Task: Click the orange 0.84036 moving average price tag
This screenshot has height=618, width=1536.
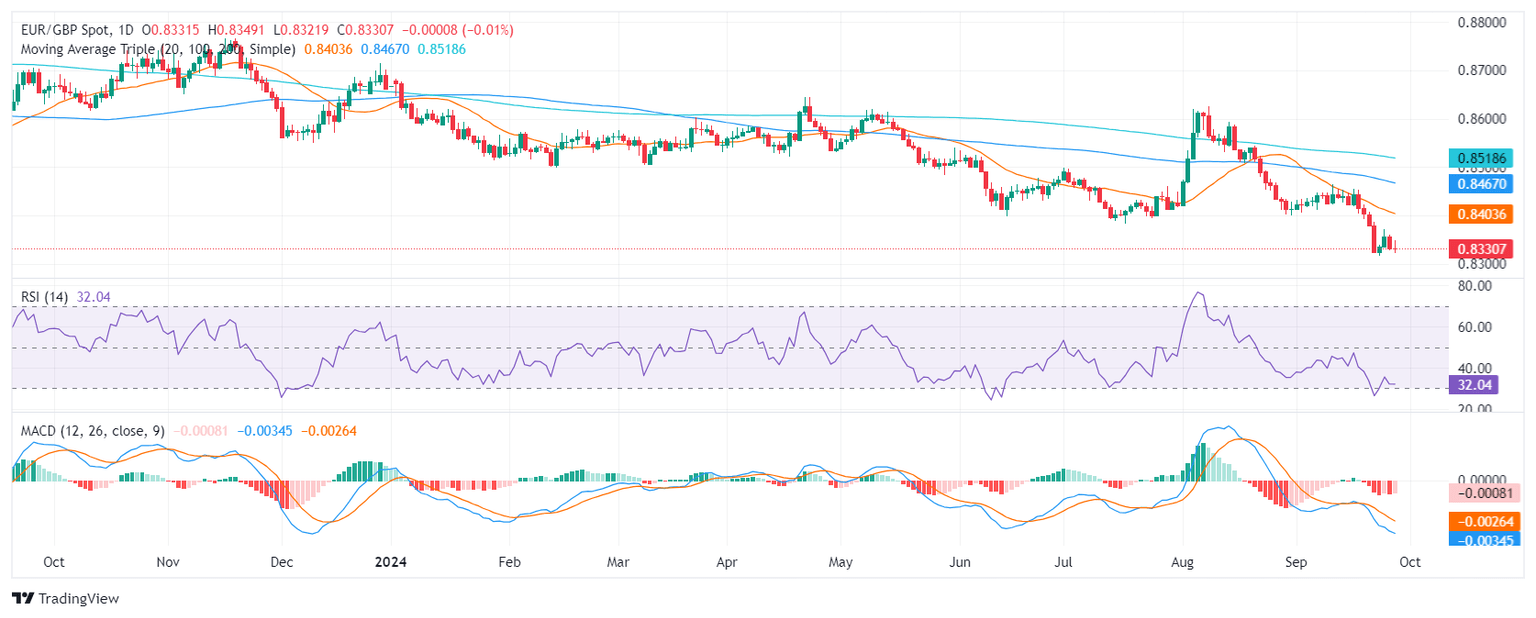Action: (x=1484, y=213)
